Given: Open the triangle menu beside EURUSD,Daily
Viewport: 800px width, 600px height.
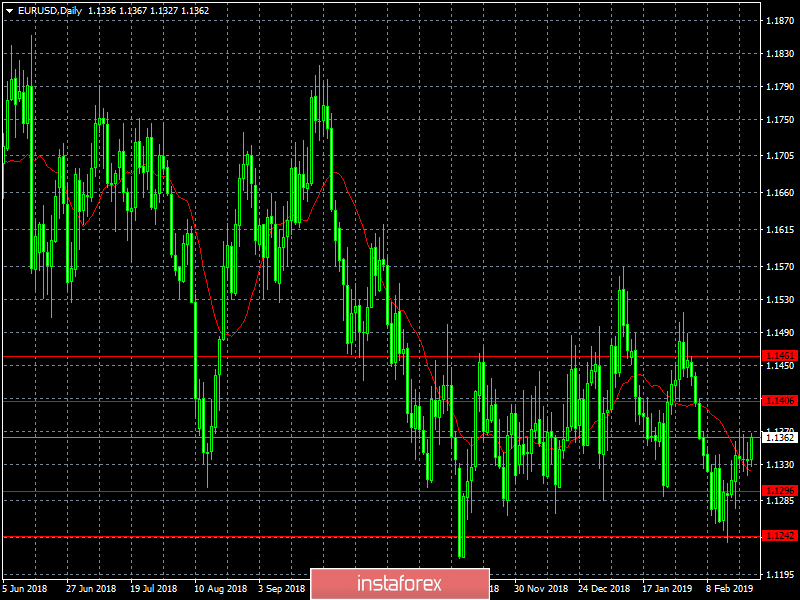Looking at the screenshot, I should pyautogui.click(x=9, y=11).
